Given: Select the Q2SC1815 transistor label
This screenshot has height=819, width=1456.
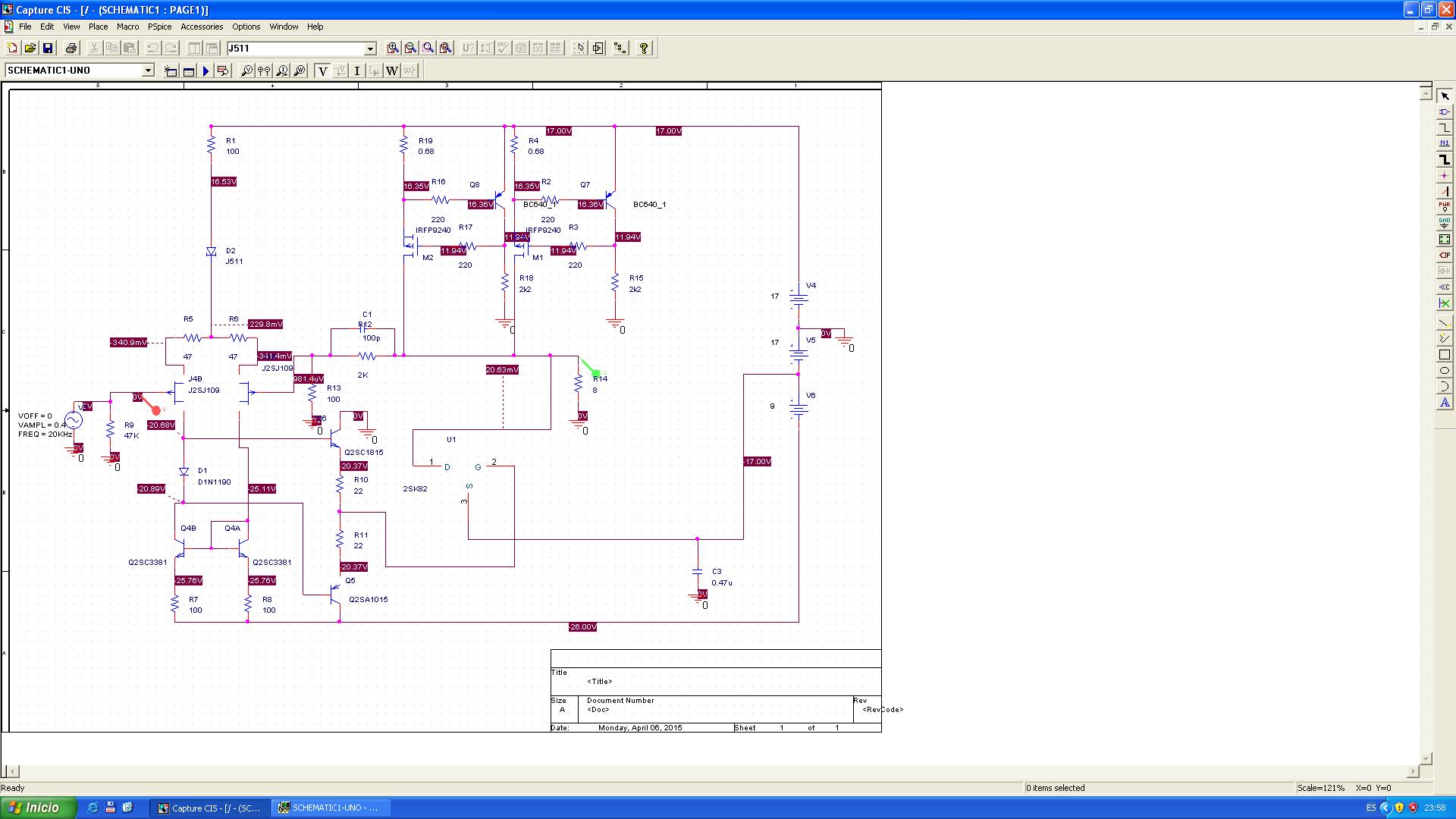Looking at the screenshot, I should [364, 453].
